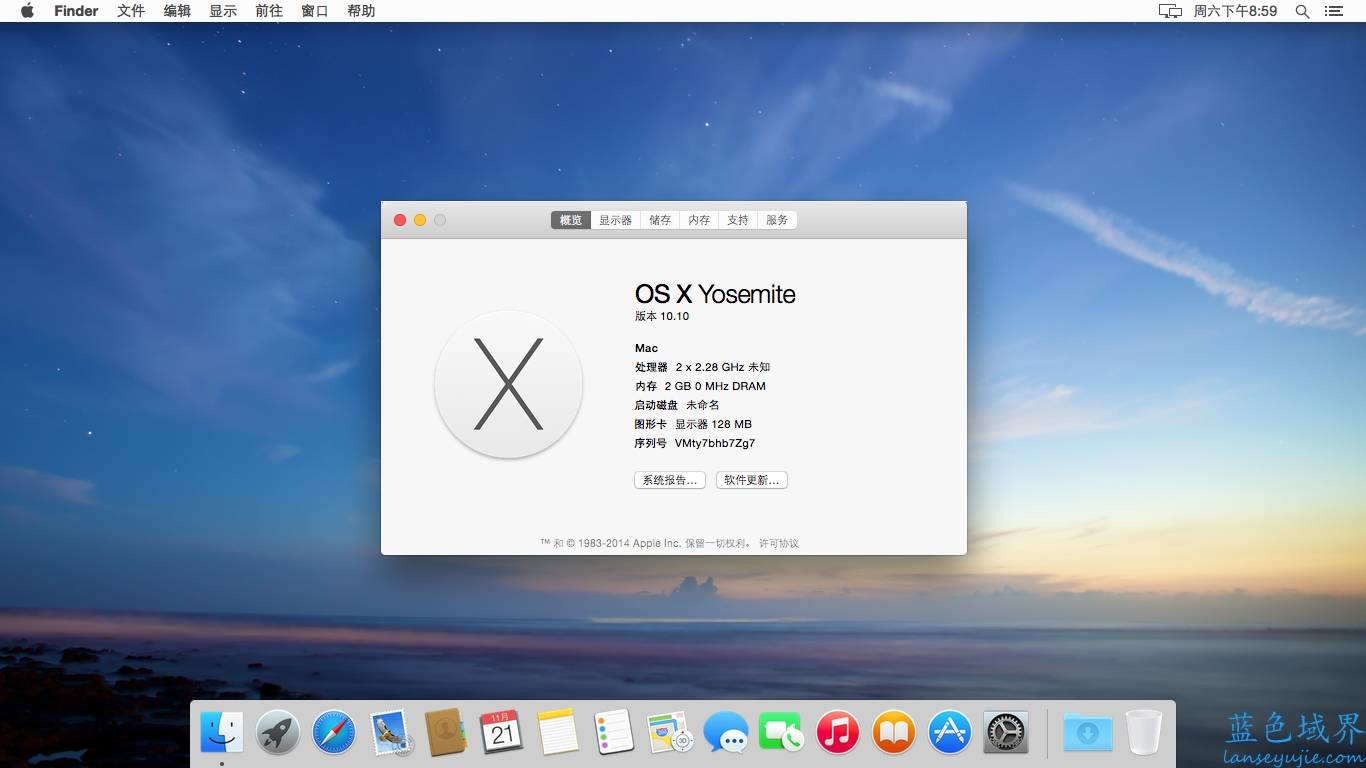Switch to the 储存 tab
Viewport: 1366px width, 768px height.
pos(660,220)
